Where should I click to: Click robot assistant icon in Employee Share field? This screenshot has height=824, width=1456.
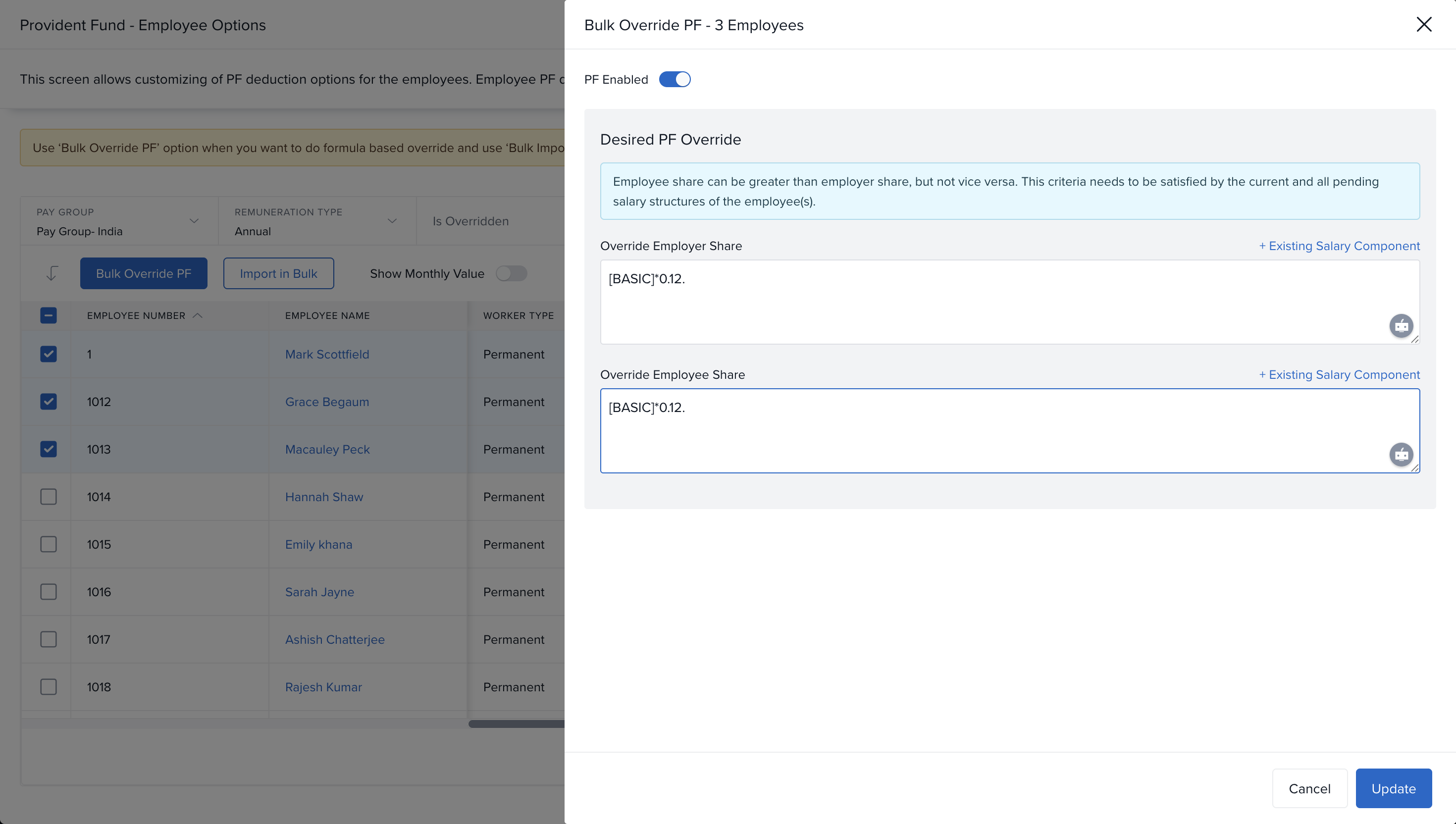tap(1401, 455)
